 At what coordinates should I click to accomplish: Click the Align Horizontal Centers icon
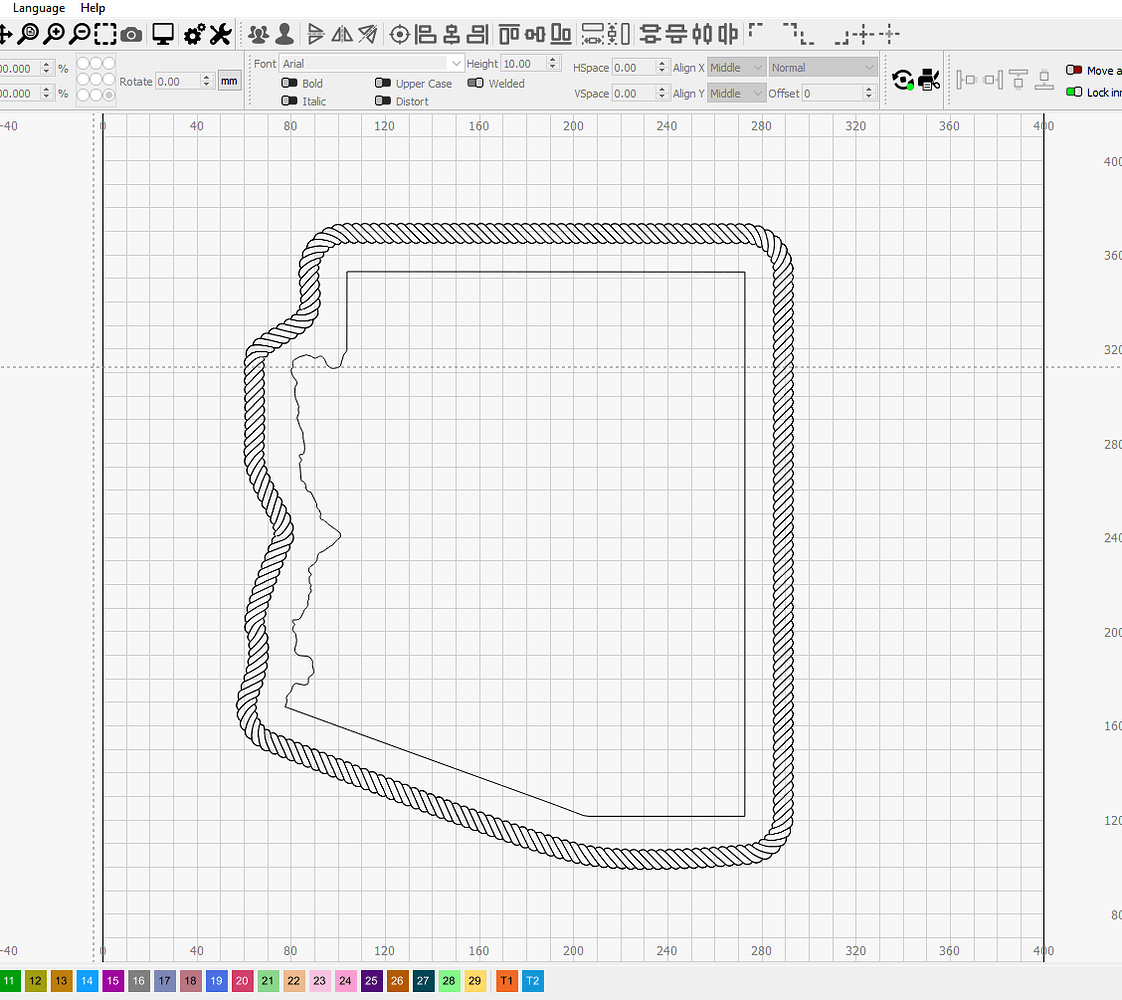point(452,34)
